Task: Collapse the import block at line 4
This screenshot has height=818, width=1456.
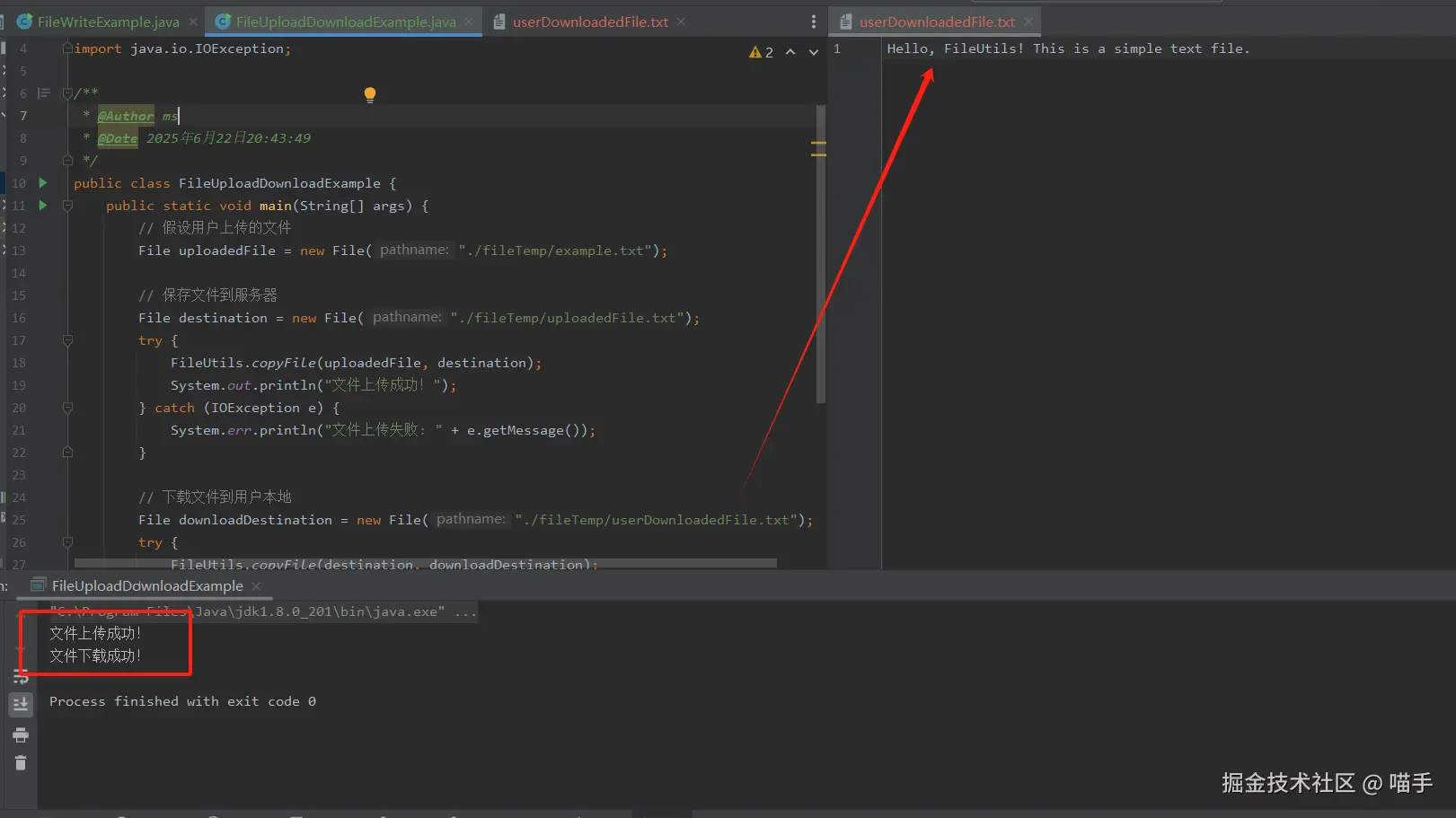Action: 67,48
